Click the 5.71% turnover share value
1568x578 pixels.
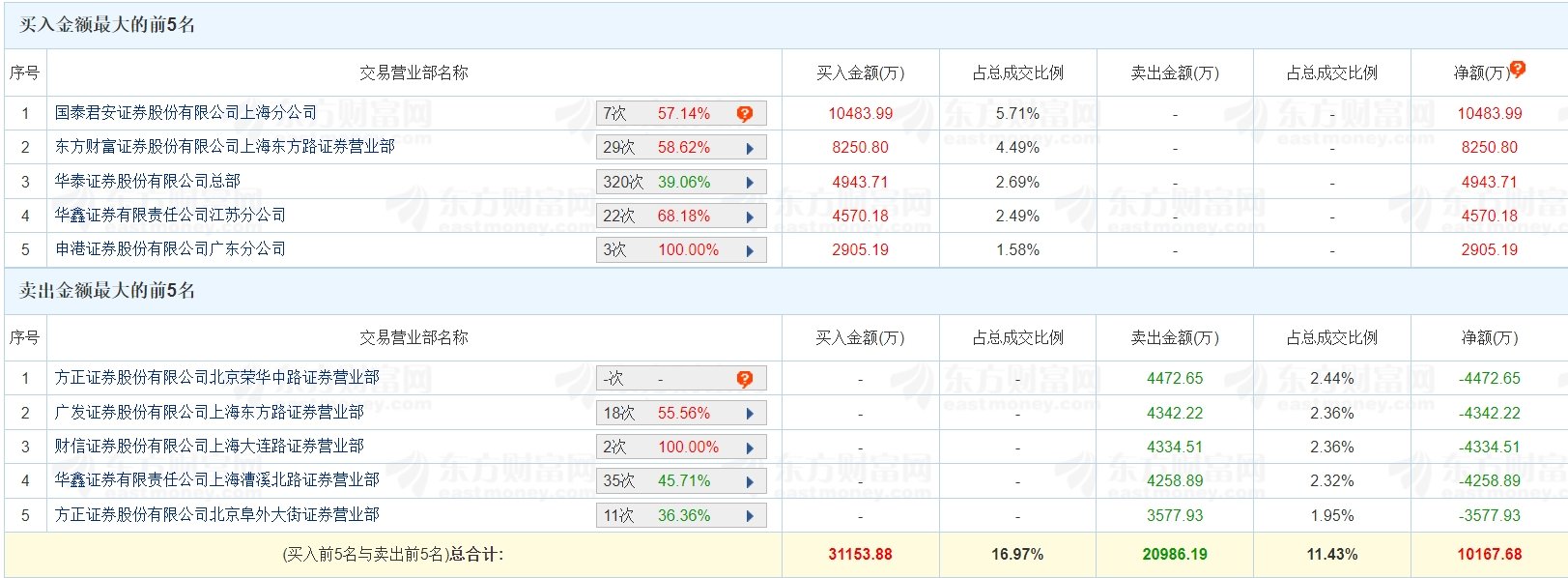[x=1017, y=114]
